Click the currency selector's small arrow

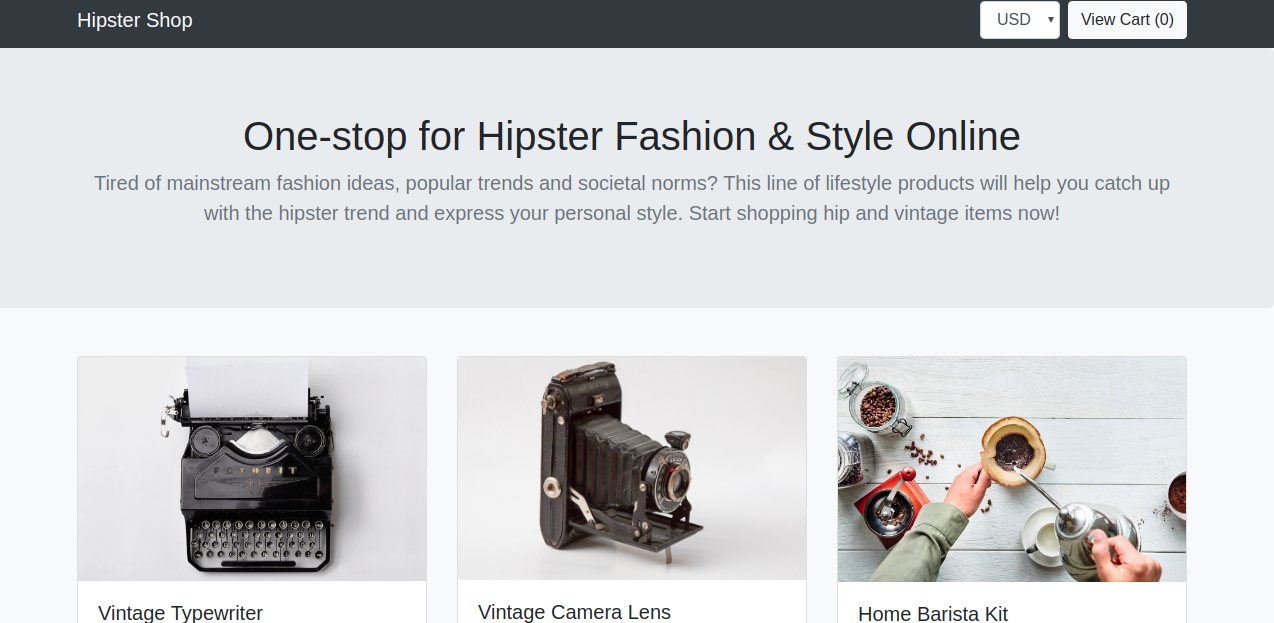(1051, 20)
